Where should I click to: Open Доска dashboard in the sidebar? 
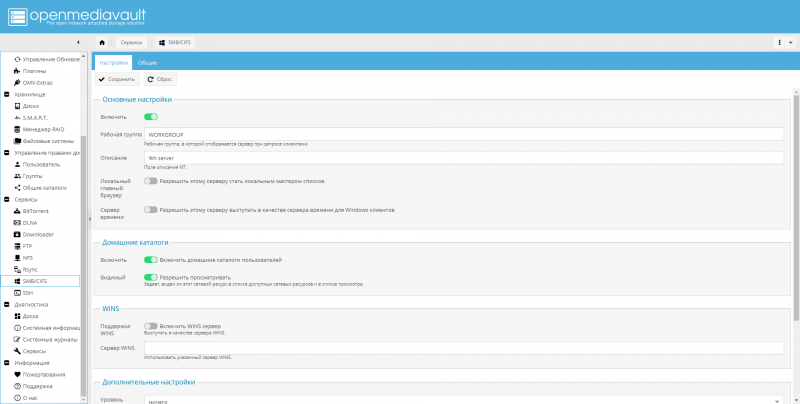click(x=30, y=316)
